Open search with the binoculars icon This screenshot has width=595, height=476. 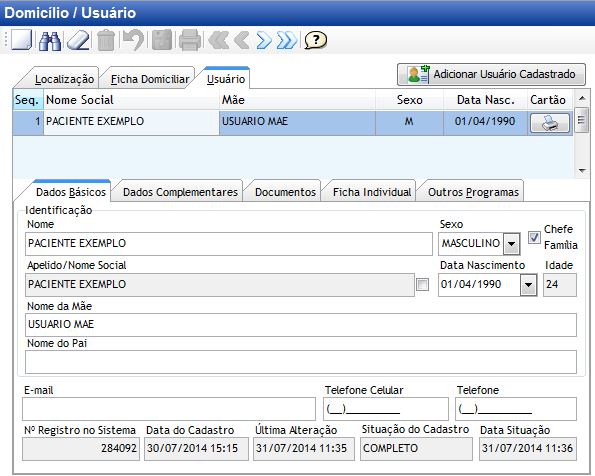coord(50,40)
